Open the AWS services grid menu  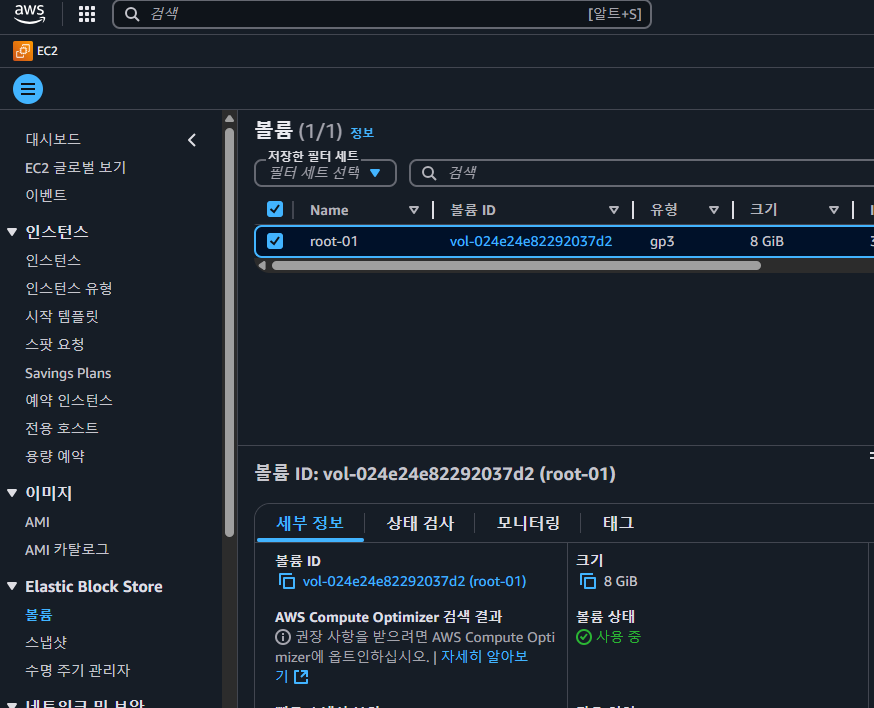point(86,14)
